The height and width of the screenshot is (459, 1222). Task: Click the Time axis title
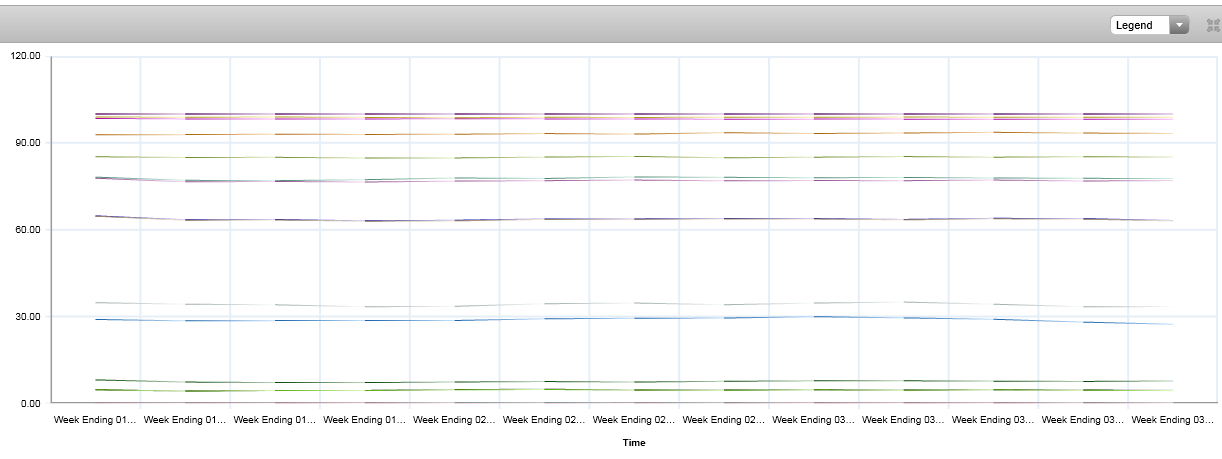tap(633, 442)
